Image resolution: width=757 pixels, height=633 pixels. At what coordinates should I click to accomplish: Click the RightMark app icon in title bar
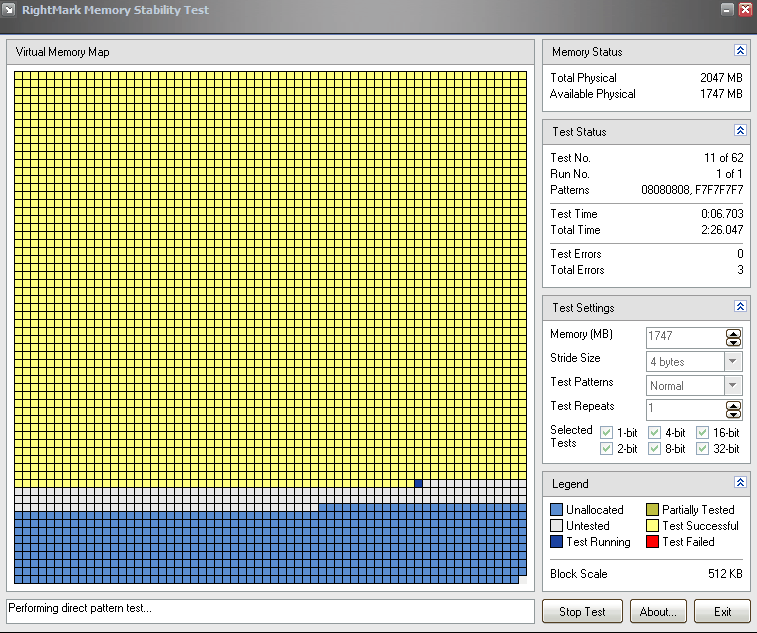(x=9, y=10)
